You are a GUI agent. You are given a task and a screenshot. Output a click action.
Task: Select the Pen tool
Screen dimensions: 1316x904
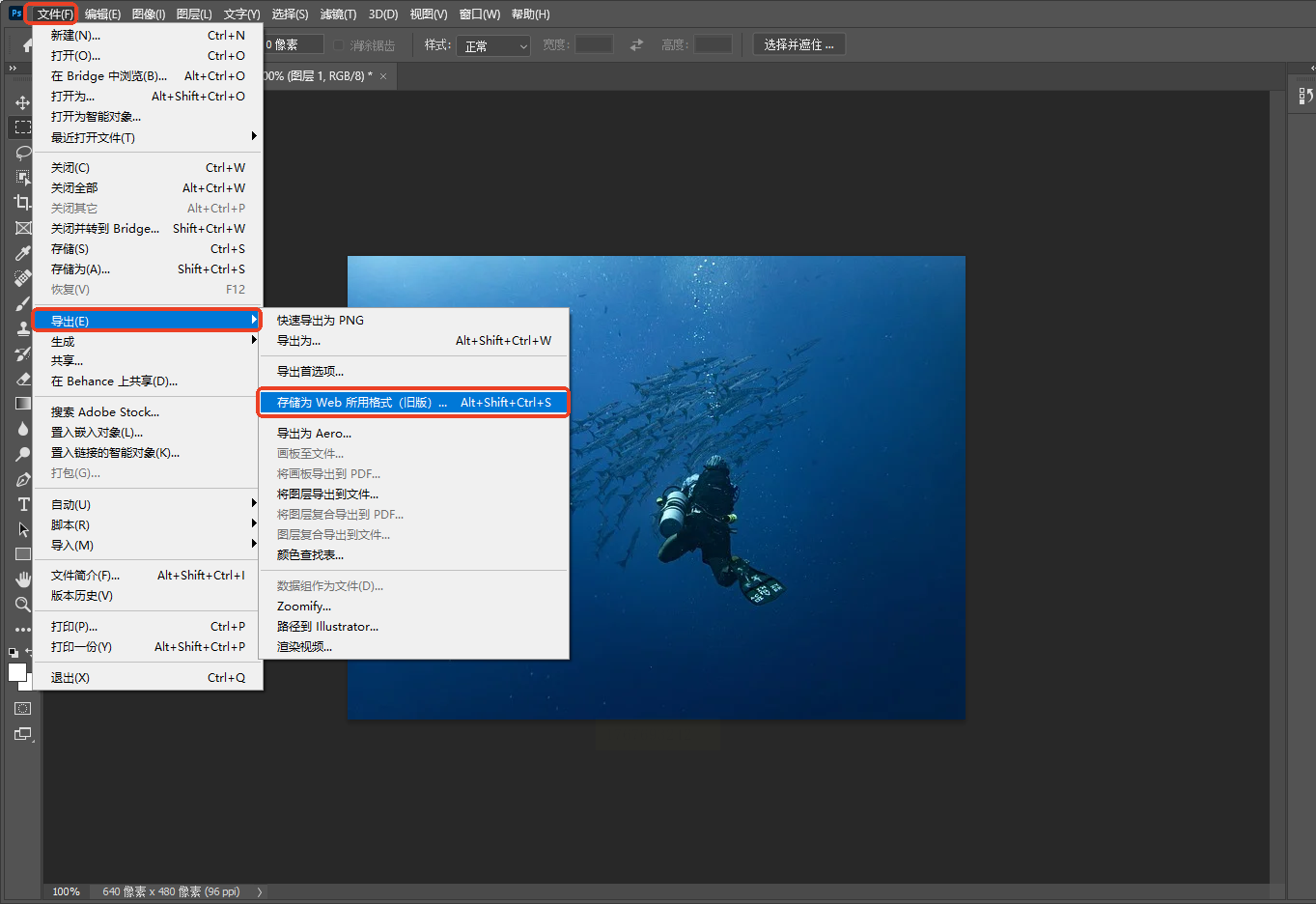click(x=22, y=479)
